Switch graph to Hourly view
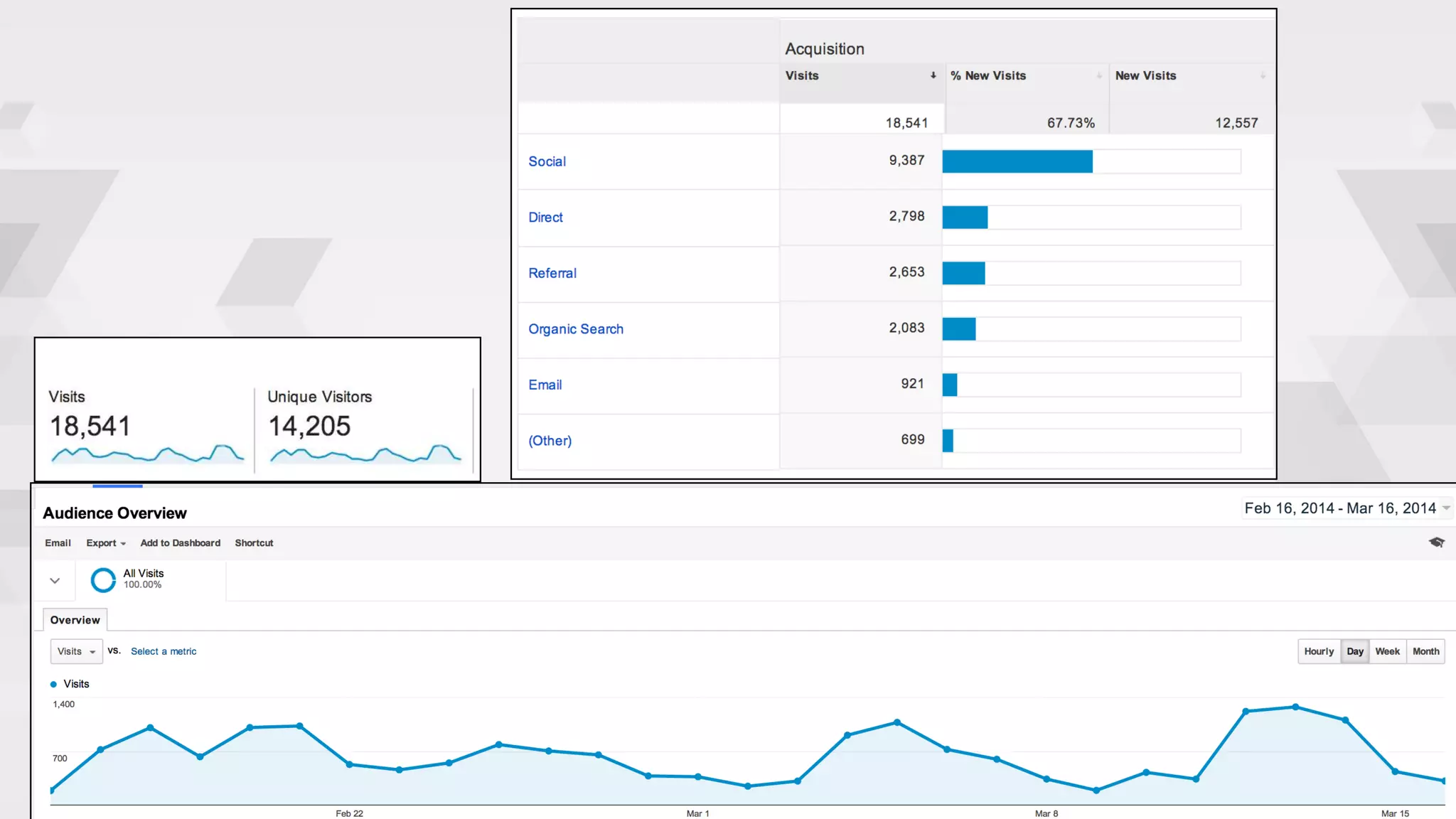This screenshot has height=819, width=1456. pyautogui.click(x=1319, y=651)
